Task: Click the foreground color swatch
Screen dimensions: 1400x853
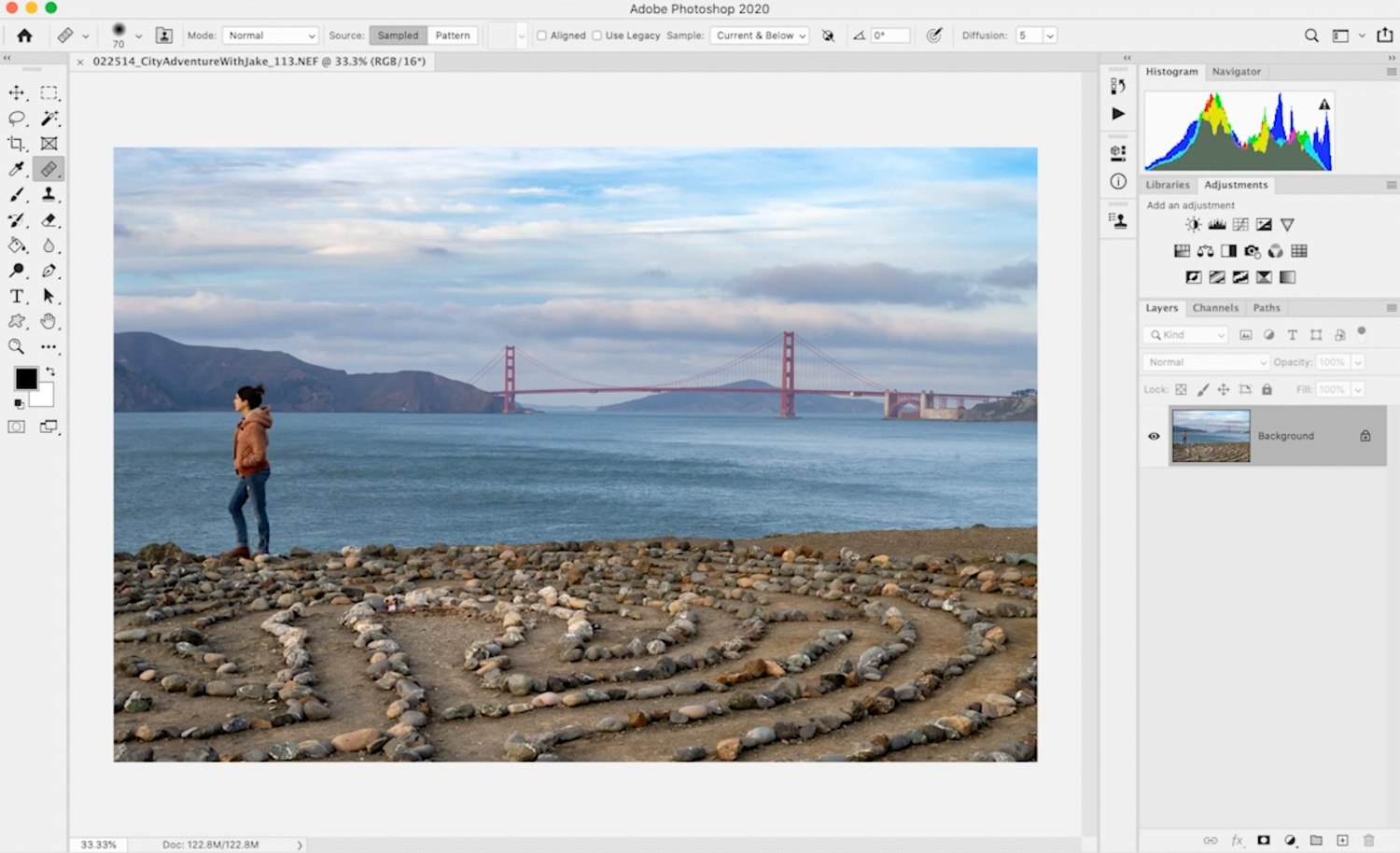Action: tap(26, 379)
